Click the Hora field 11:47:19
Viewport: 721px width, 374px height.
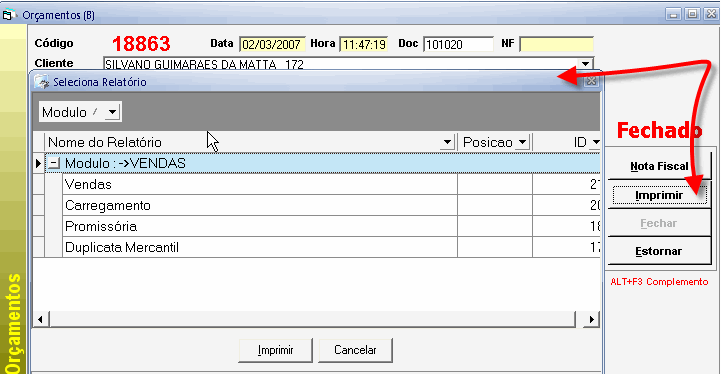point(364,44)
